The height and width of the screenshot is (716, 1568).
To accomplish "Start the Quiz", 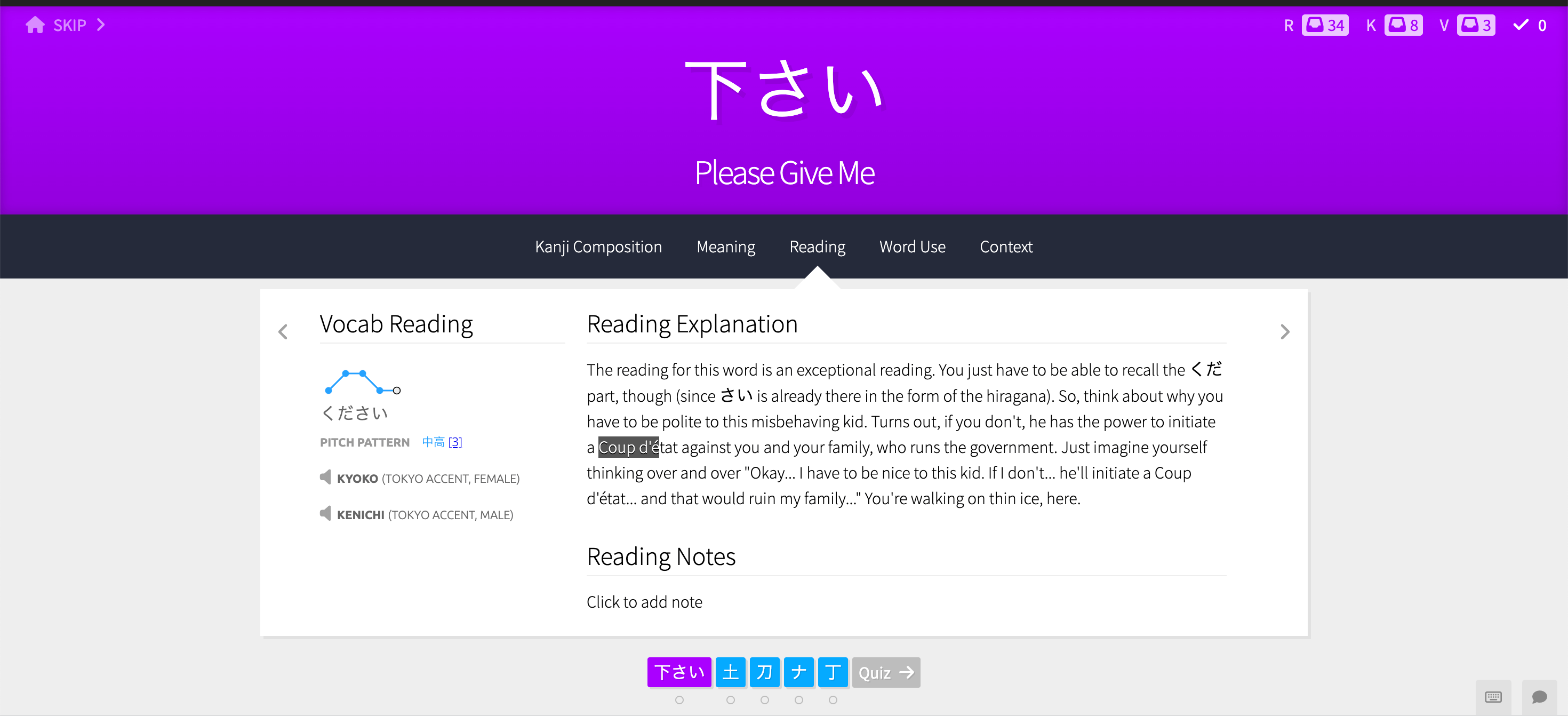I will pyautogui.click(x=886, y=672).
